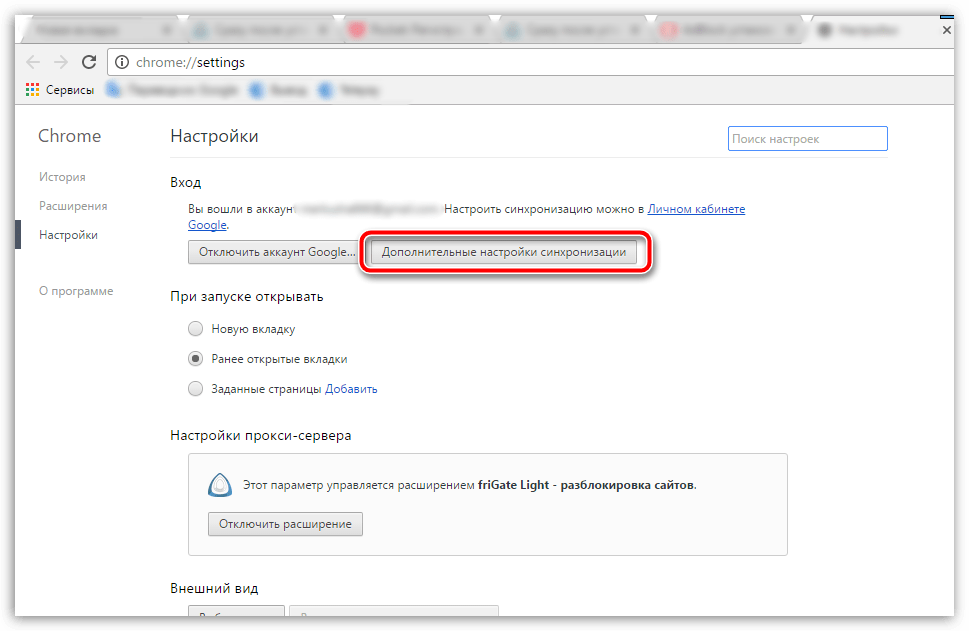The height and width of the screenshot is (631, 969).
Task: Open Настройки in the sidebar
Action: point(68,235)
